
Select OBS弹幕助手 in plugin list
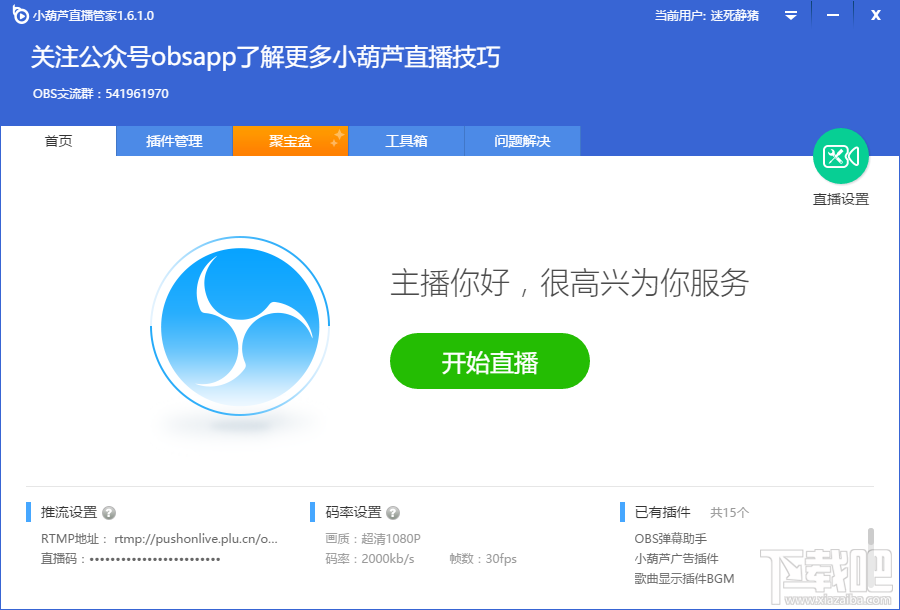coord(670,539)
